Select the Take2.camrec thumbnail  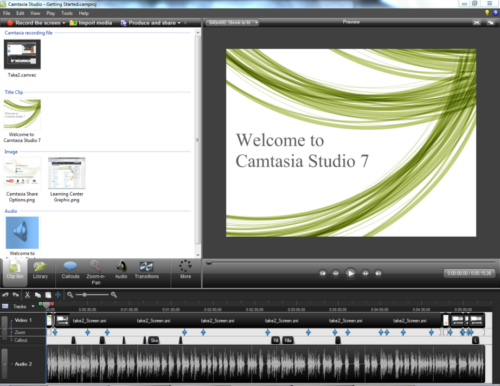coord(22,54)
